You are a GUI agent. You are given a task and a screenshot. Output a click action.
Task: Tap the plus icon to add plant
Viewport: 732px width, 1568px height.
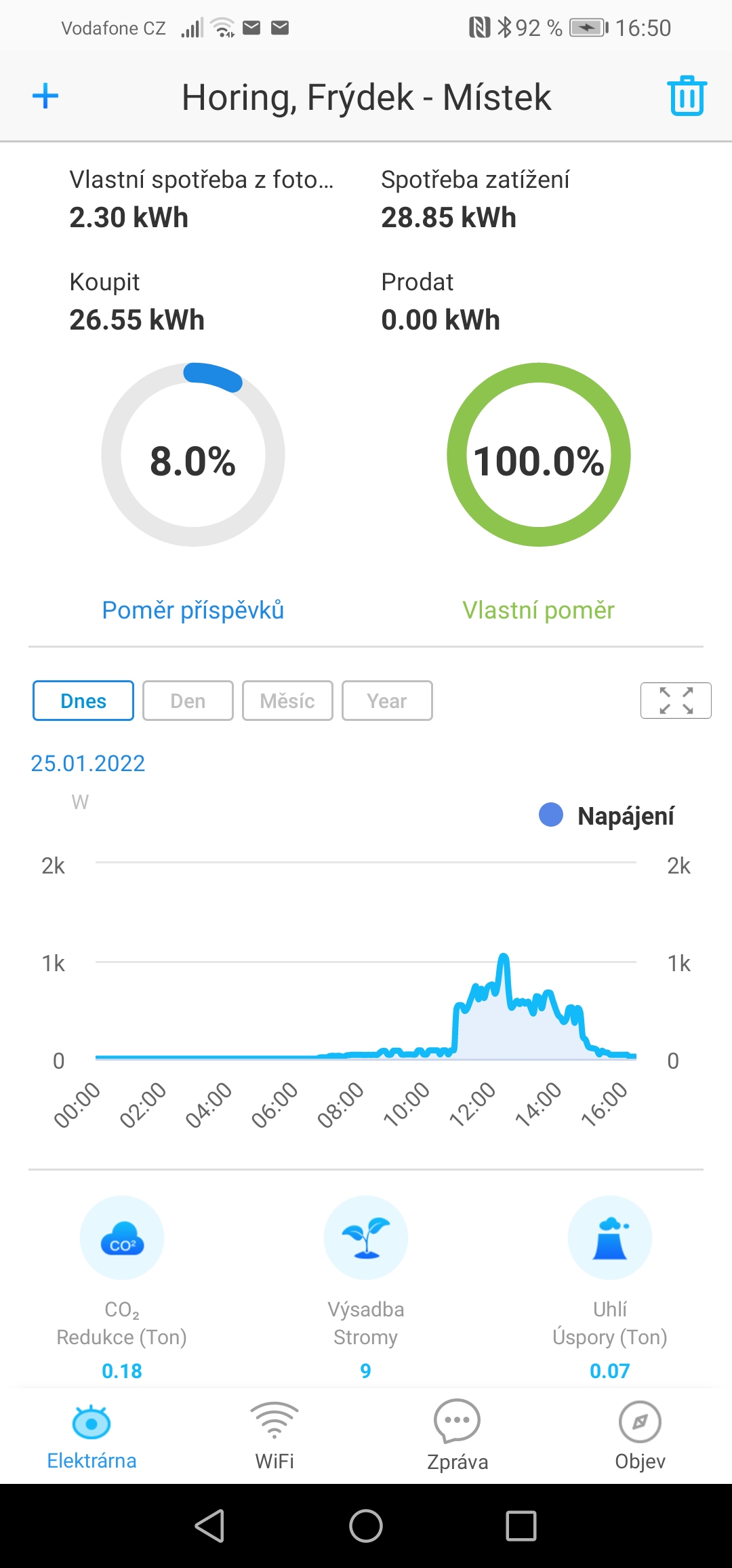[45, 96]
